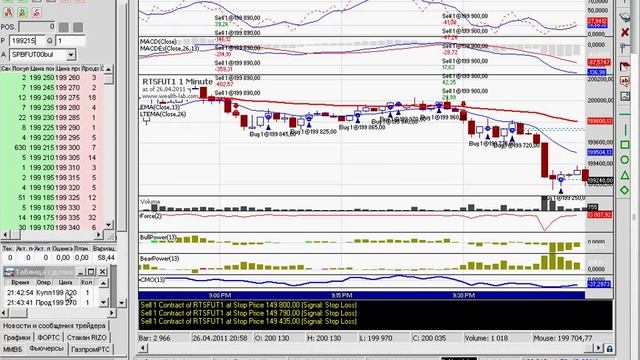Select the green rectangle drawing tool
Screen dimensions: 640x360
[x=624, y=144]
